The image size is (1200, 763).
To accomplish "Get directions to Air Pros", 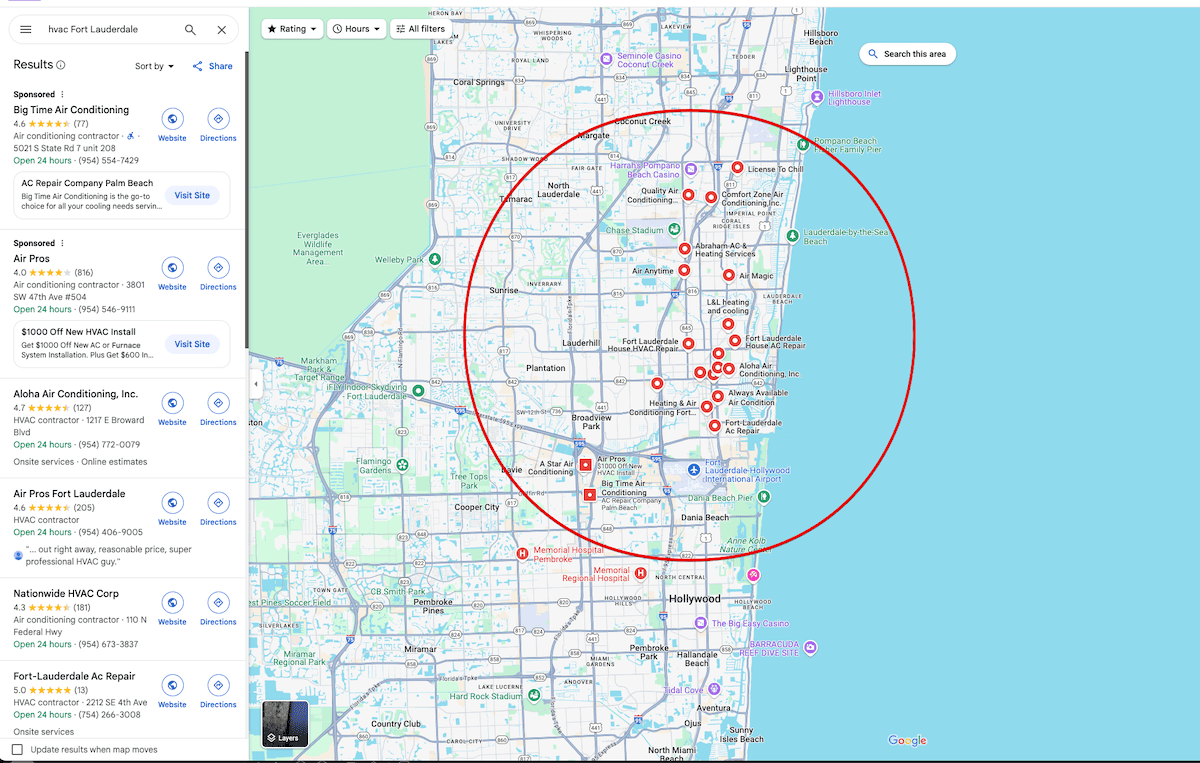I will tap(218, 268).
